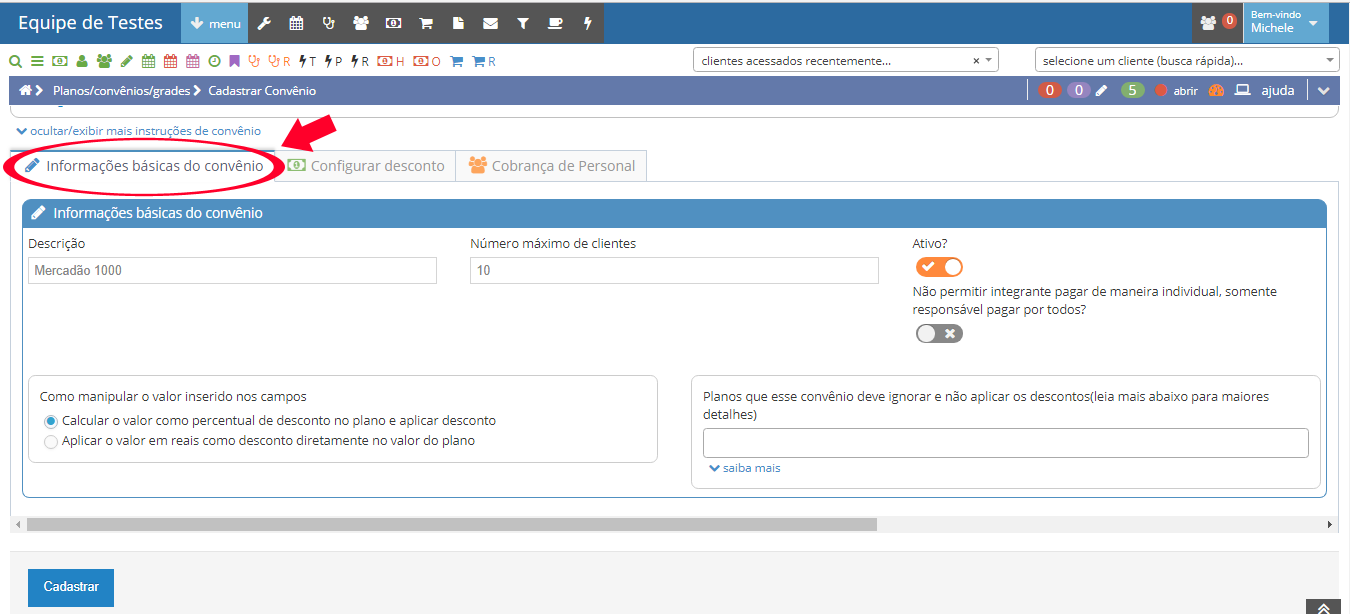Viewport: 1350px width, 614px height.
Task: Enable responsible-pays-for-all toggle
Action: [939, 334]
